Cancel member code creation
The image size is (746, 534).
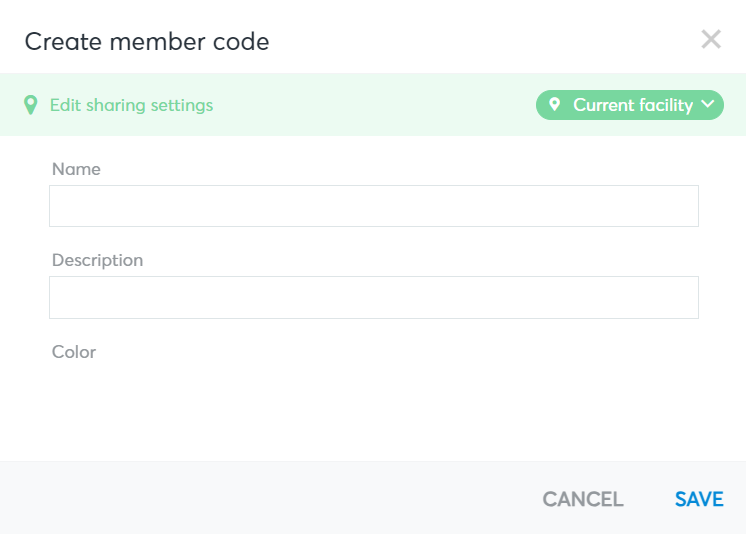[583, 499]
